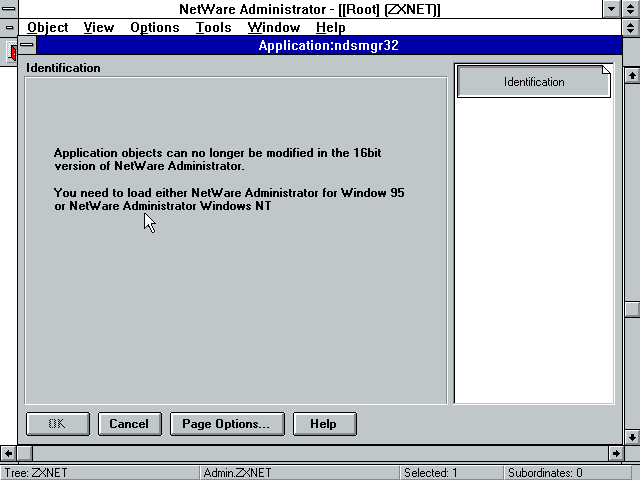The height and width of the screenshot is (480, 640).
Task: Click the horizontal scrollbar left arrow
Action: click(8, 453)
